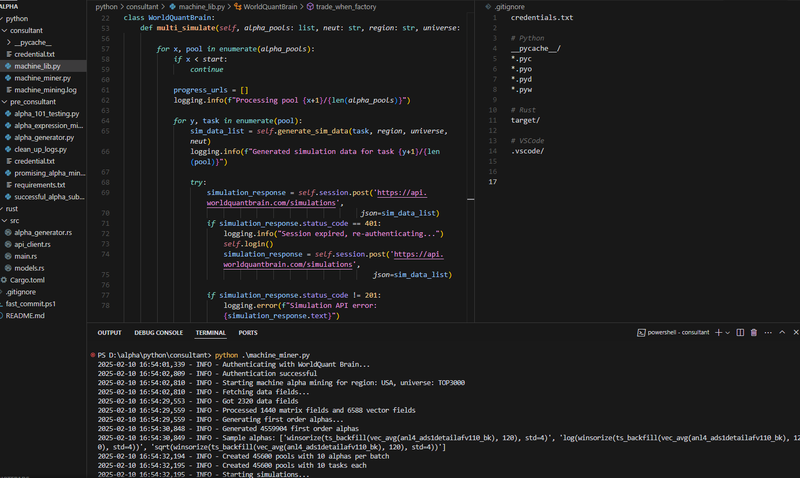Collapse the pre_consultant folder chevron
Image resolution: width=800 pixels, height=478 pixels.
[5, 102]
